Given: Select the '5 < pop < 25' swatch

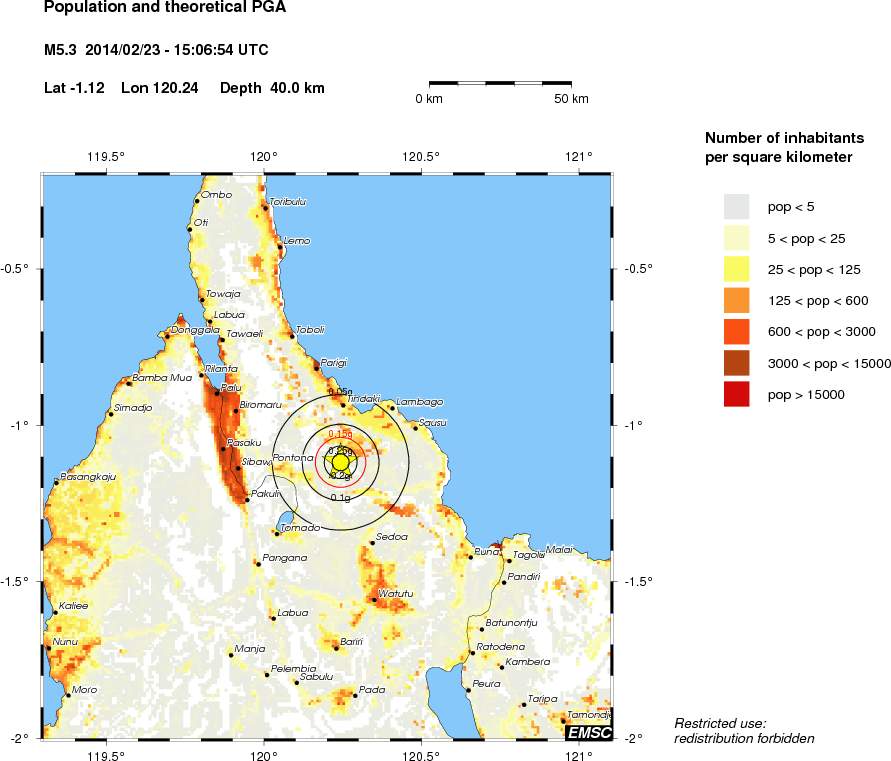Looking at the screenshot, I should coord(736,237).
